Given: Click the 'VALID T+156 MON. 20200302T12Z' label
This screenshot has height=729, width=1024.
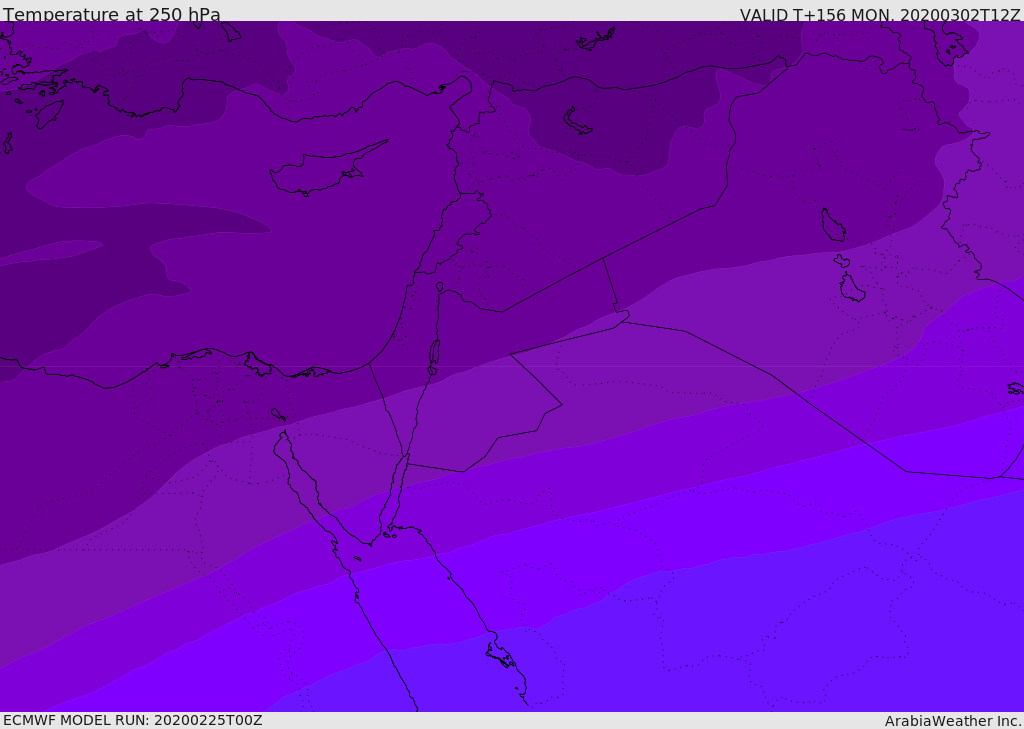Looking at the screenshot, I should 880,15.
